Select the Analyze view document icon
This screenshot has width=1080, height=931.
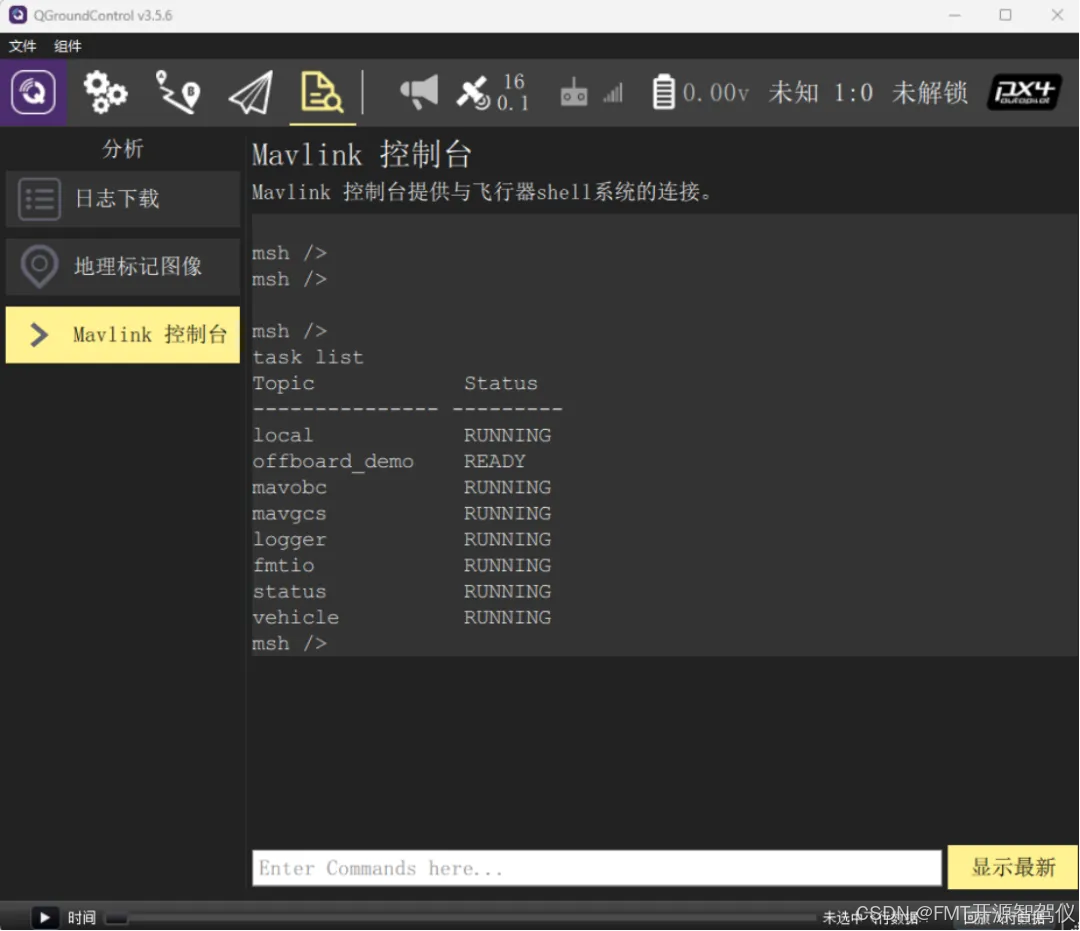point(322,92)
